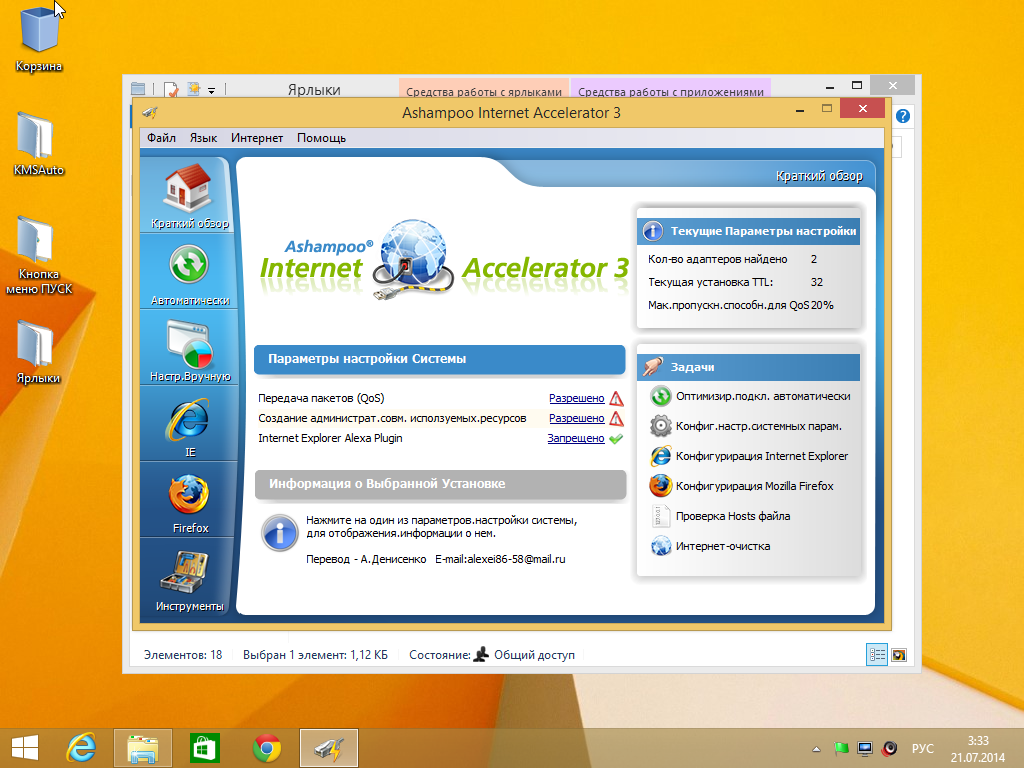Open Настр.Вручную manual settings section

point(189,349)
